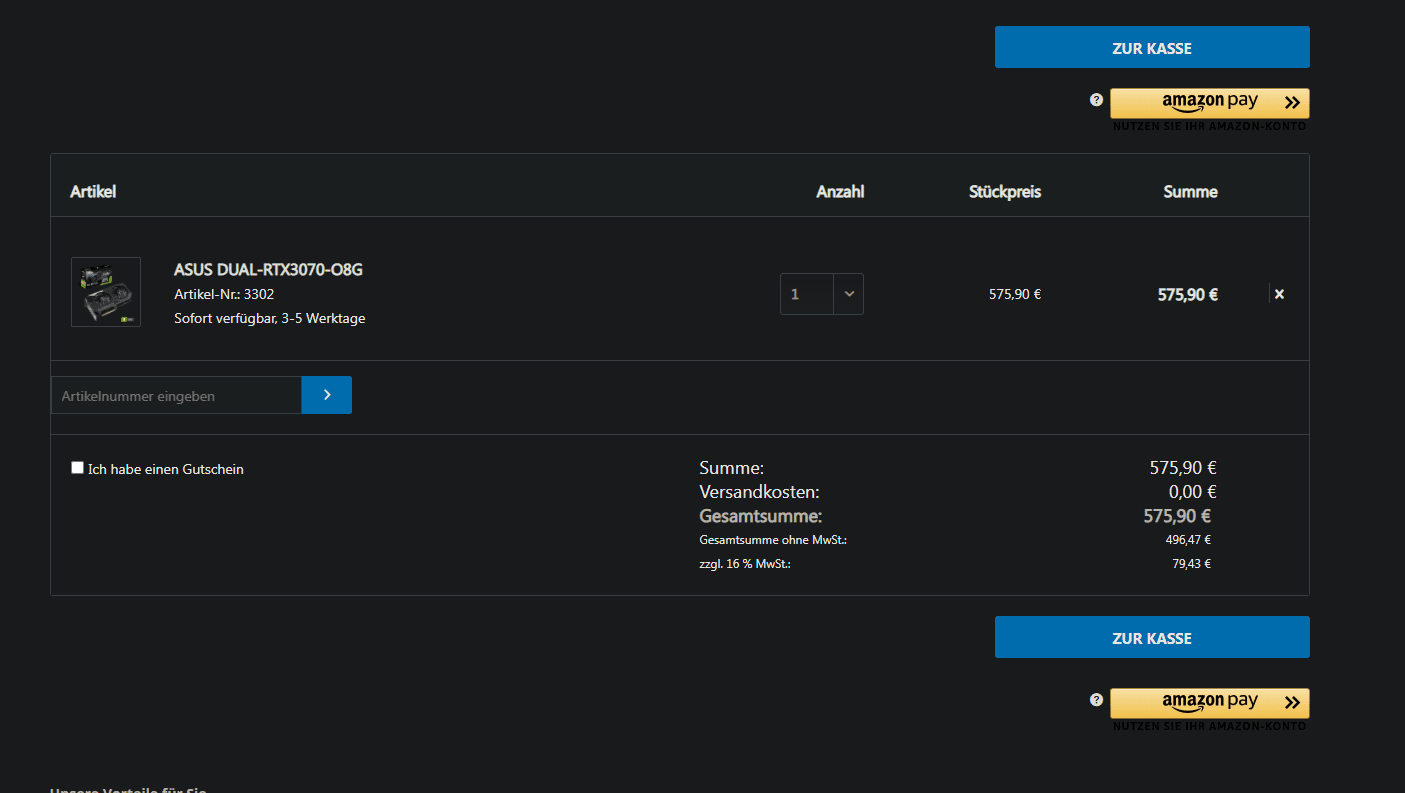The image size is (1405, 793).
Task: Open the Anzahl quantity dropdown
Action: point(822,294)
